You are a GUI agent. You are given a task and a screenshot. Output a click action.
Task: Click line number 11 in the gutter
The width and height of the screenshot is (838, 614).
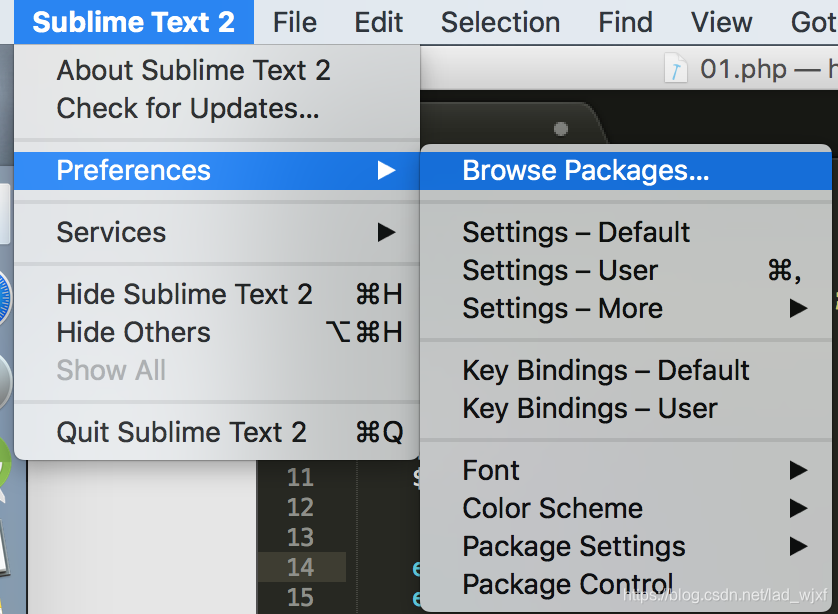pyautogui.click(x=300, y=477)
